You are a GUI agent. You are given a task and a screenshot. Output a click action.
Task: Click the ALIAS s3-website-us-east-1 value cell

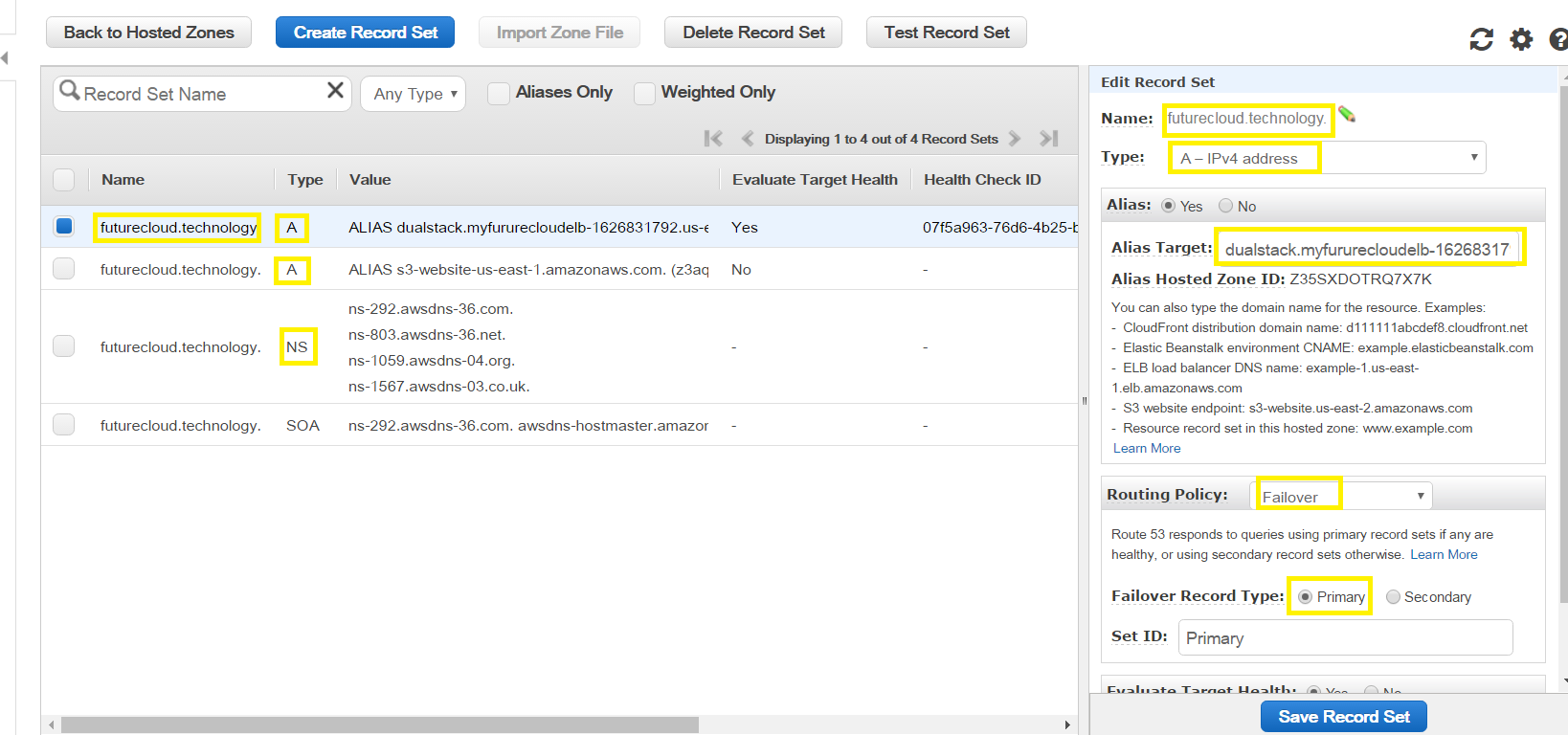[x=528, y=269]
